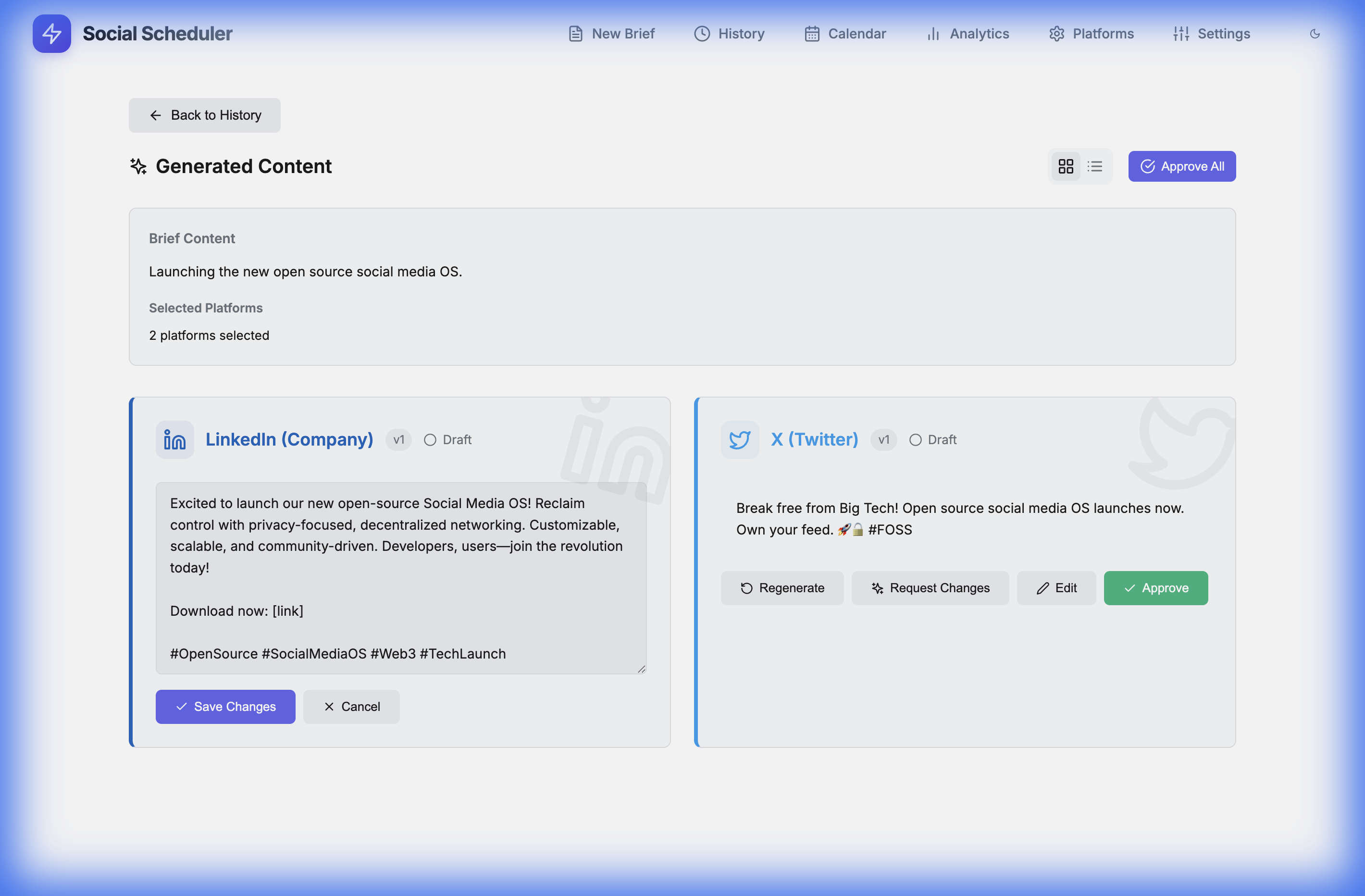Click the Analytics bar chart icon
1365x896 pixels.
point(933,34)
